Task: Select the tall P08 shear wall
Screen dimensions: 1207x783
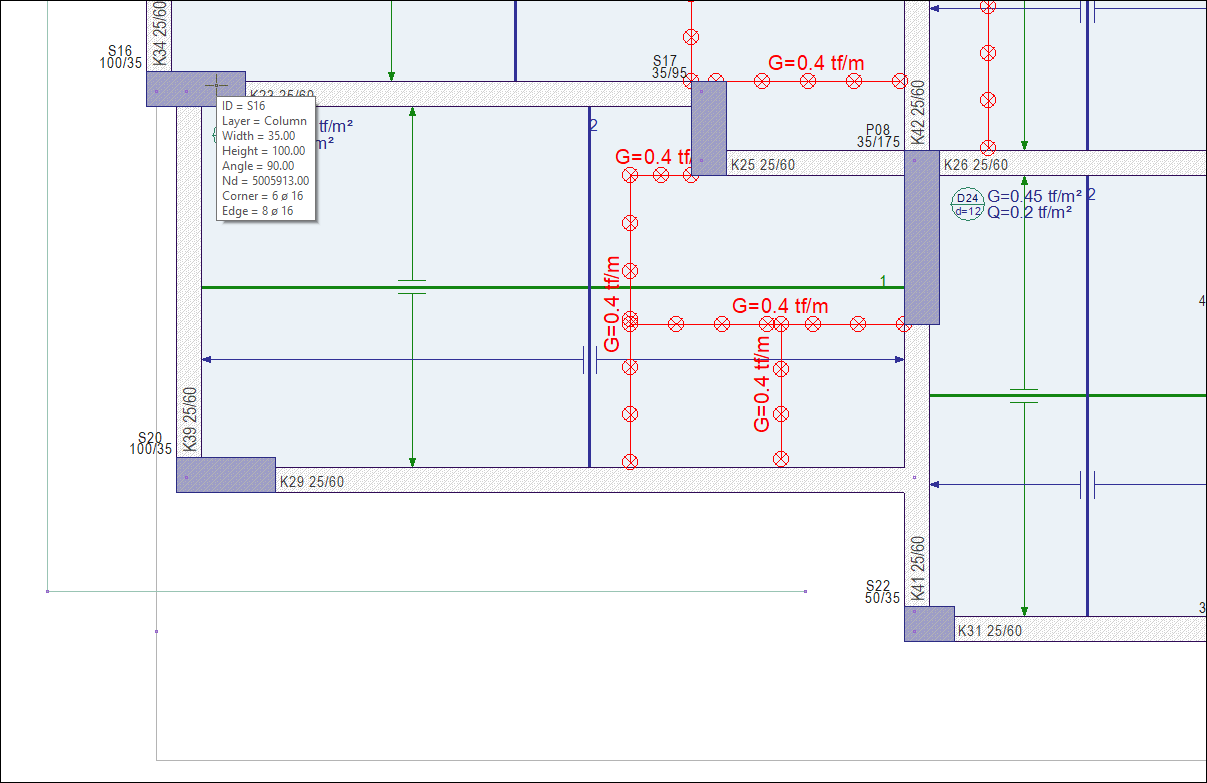Action: (x=921, y=237)
